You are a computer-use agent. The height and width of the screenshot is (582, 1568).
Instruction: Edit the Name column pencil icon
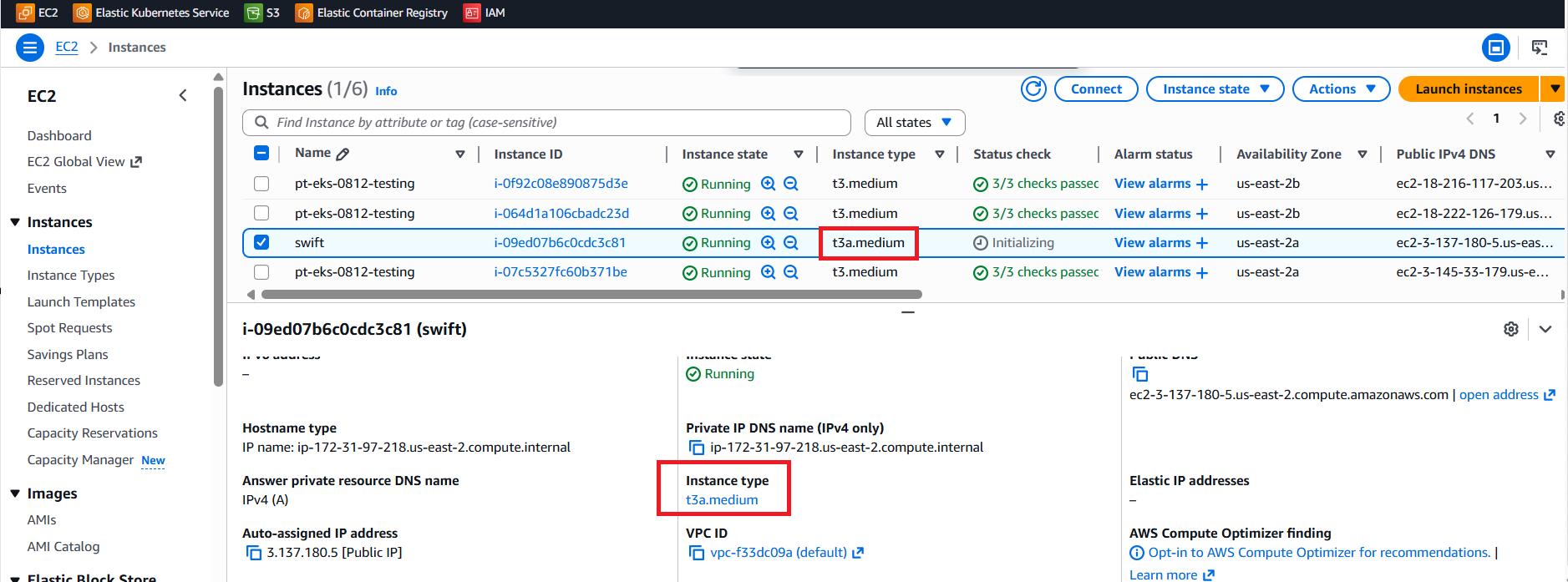click(x=343, y=154)
